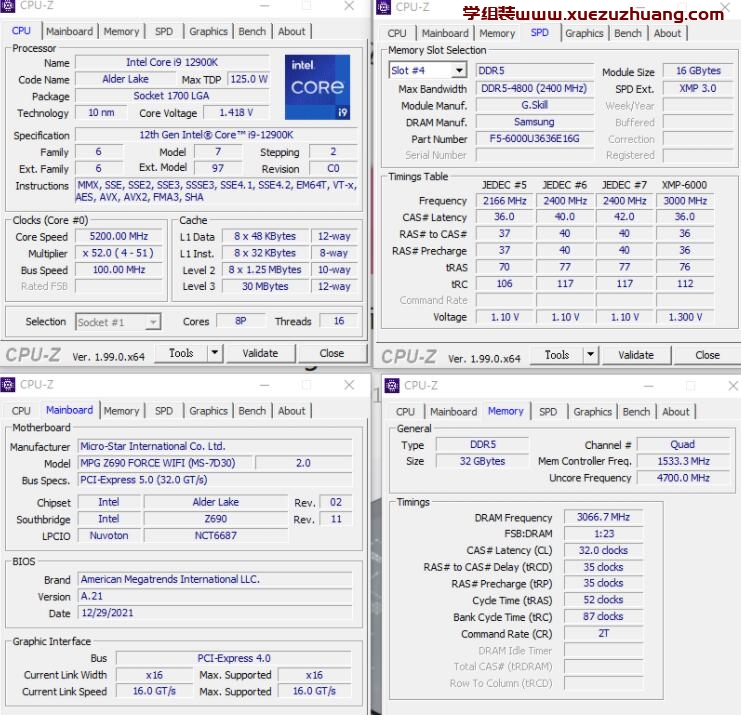
Task: Expand Tools dropdown arrow in CPU window
Action: 215,353
